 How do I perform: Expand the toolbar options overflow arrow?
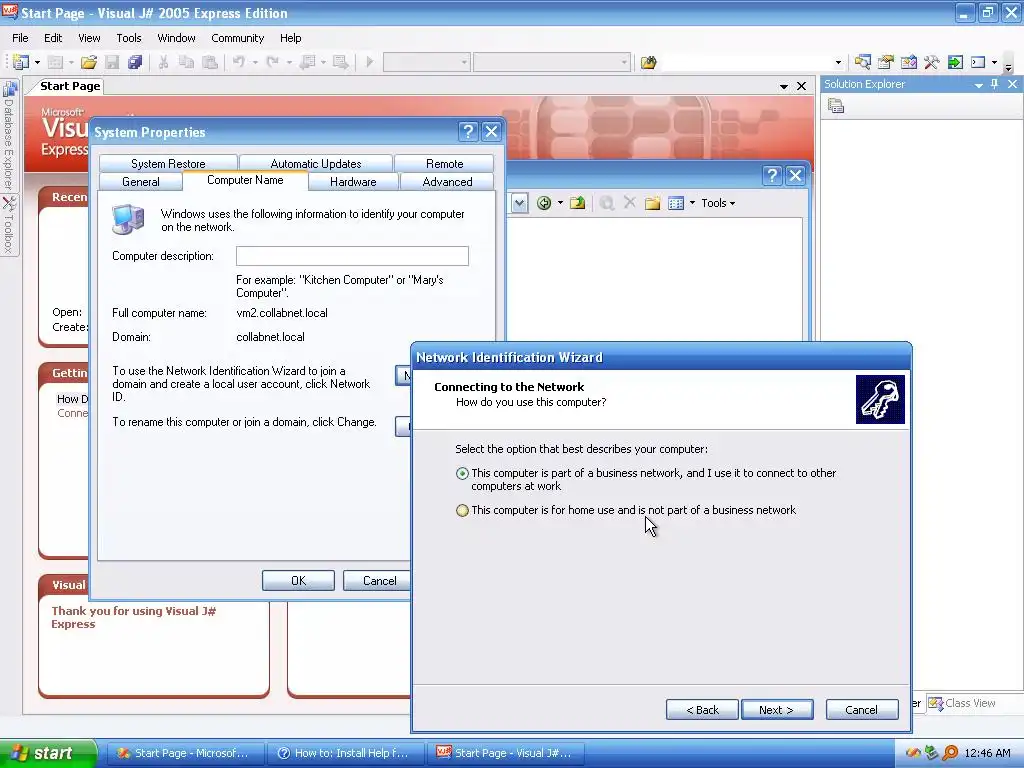click(x=1008, y=65)
